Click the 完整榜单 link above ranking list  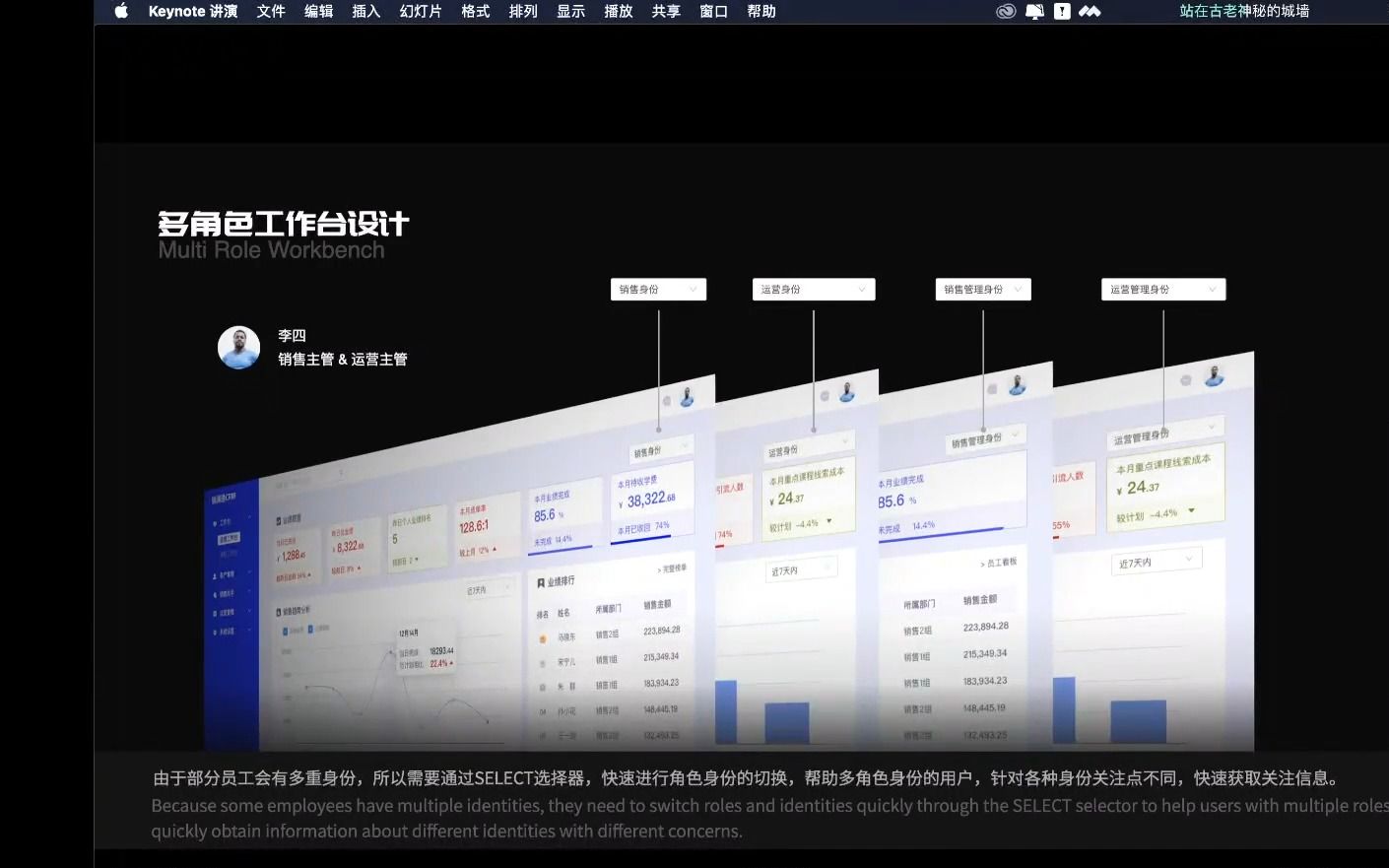coord(673,568)
